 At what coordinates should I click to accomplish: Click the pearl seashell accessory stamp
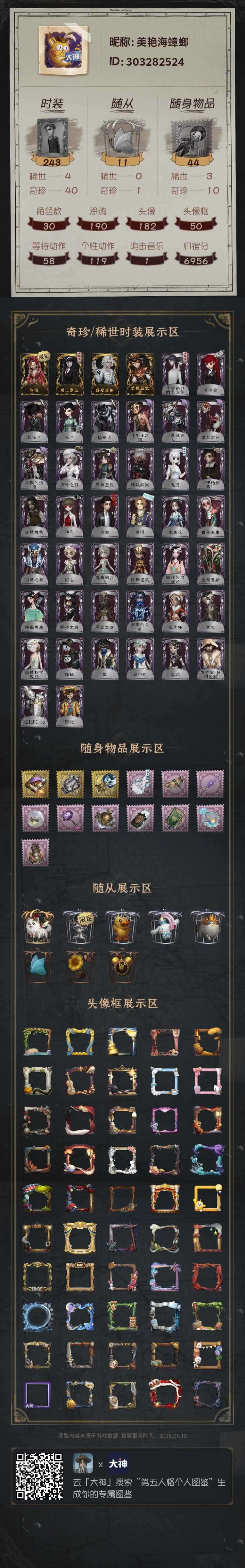(x=210, y=818)
